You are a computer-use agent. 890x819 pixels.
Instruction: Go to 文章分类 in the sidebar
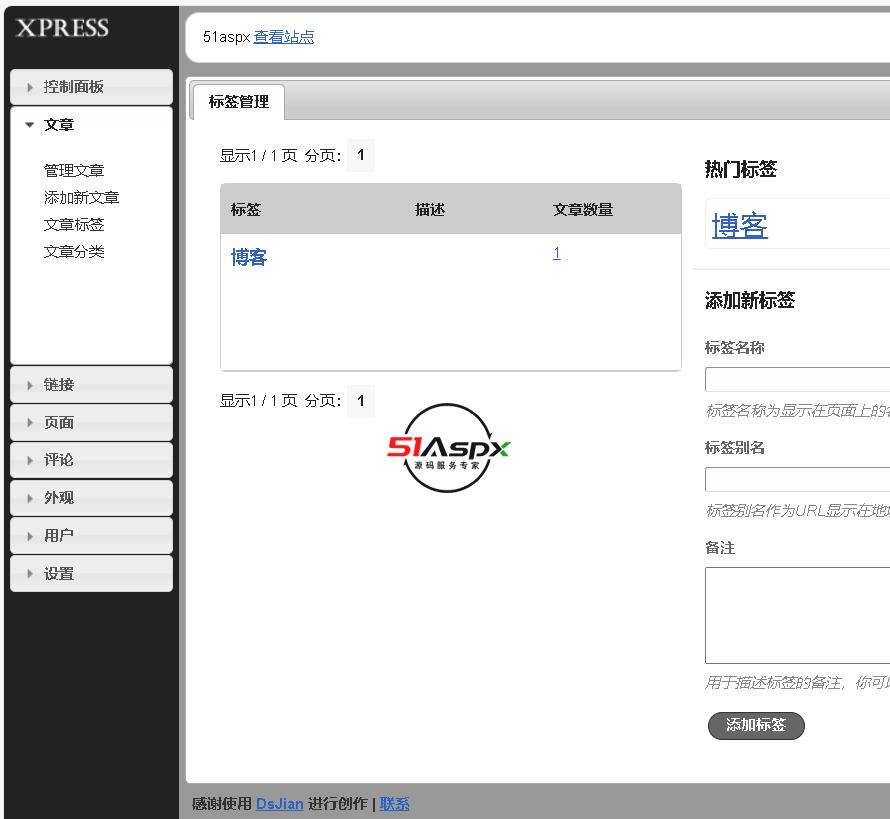click(74, 252)
